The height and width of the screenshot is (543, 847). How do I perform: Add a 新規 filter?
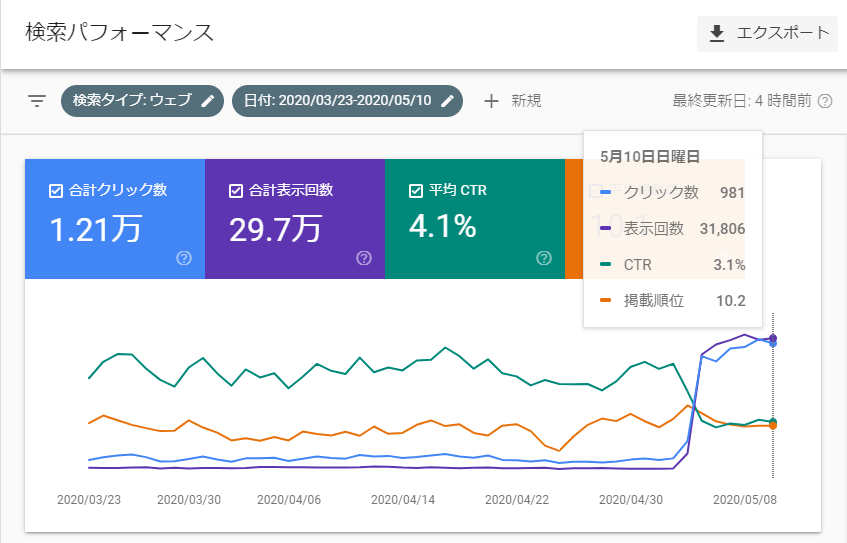pyautogui.click(x=513, y=101)
